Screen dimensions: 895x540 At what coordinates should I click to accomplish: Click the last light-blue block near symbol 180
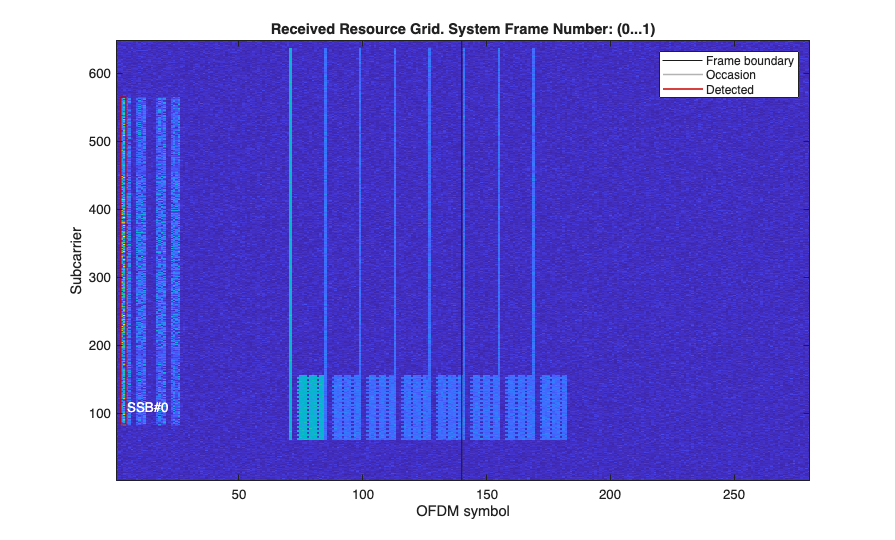coord(554,407)
